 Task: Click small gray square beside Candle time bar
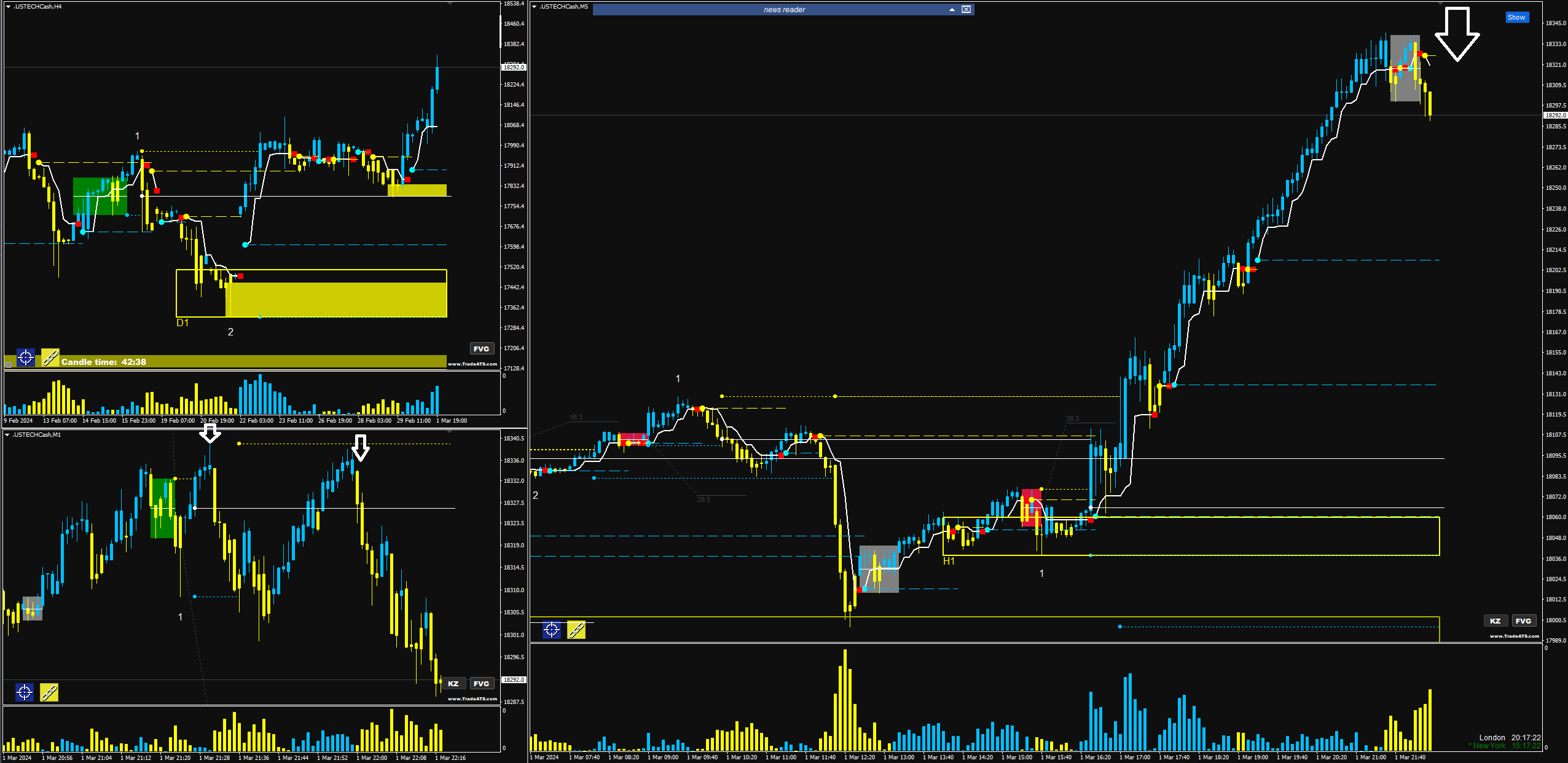[x=9, y=365]
